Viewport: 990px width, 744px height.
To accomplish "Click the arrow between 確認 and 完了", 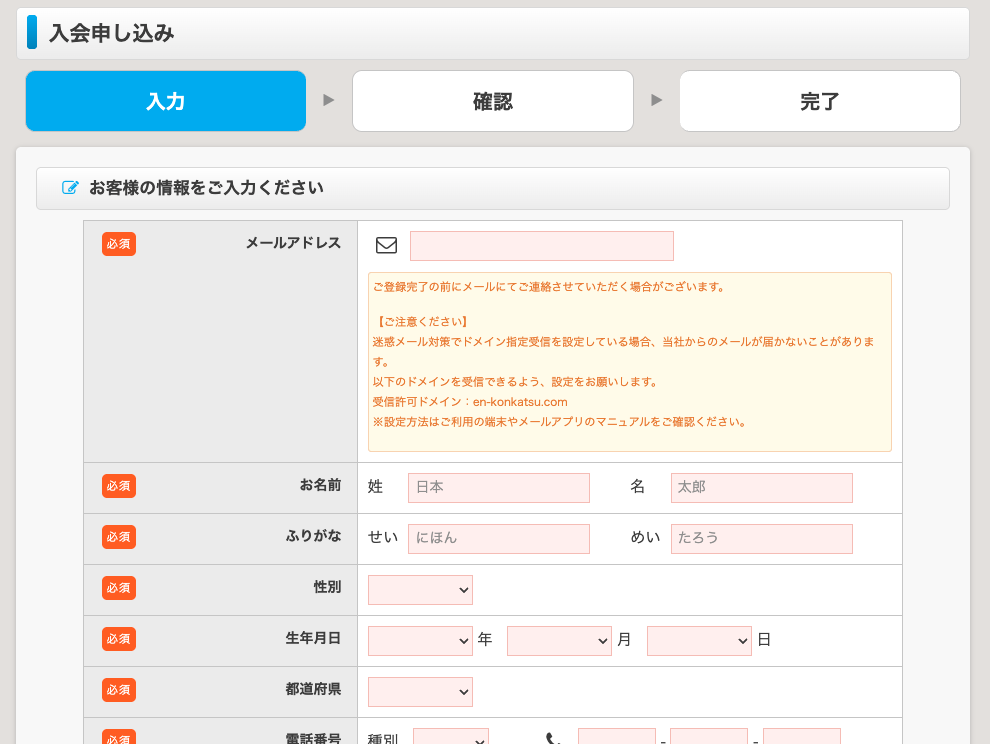I will (656, 100).
